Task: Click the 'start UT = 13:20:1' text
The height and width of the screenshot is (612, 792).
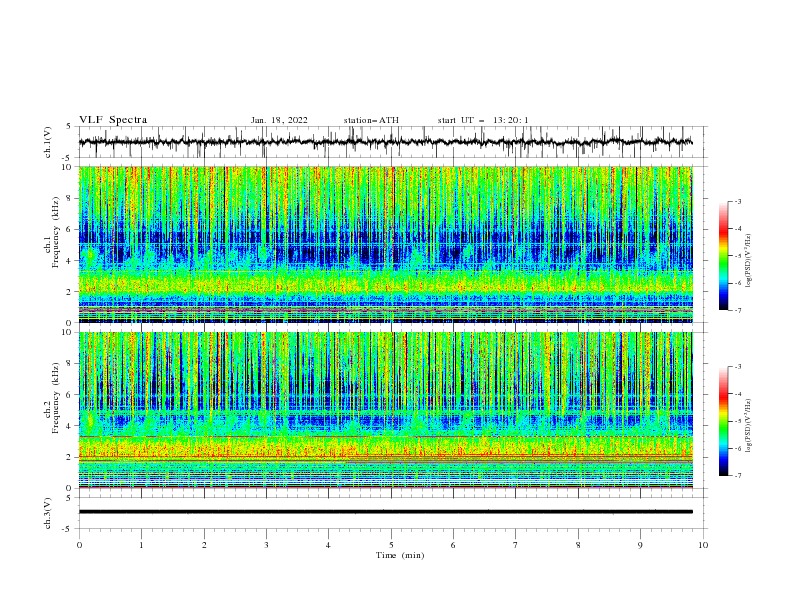Action: tap(483, 120)
